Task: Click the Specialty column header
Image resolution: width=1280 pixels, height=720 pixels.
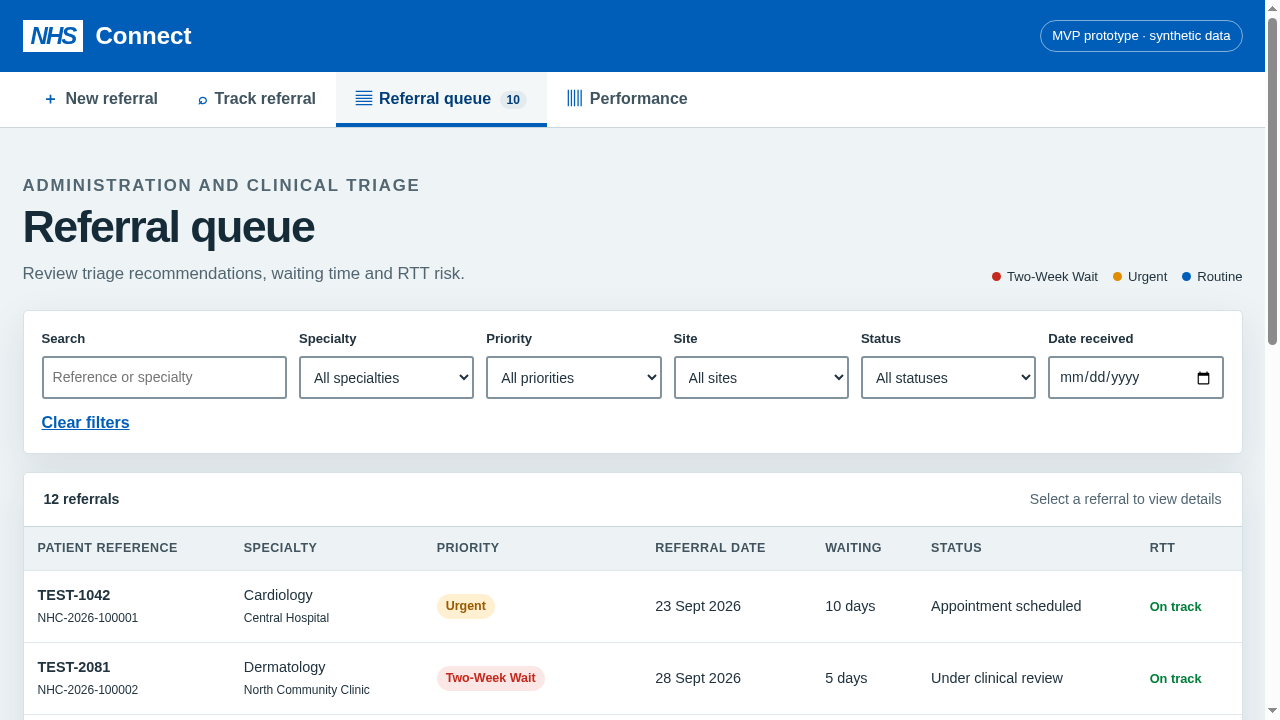Action: click(x=280, y=548)
